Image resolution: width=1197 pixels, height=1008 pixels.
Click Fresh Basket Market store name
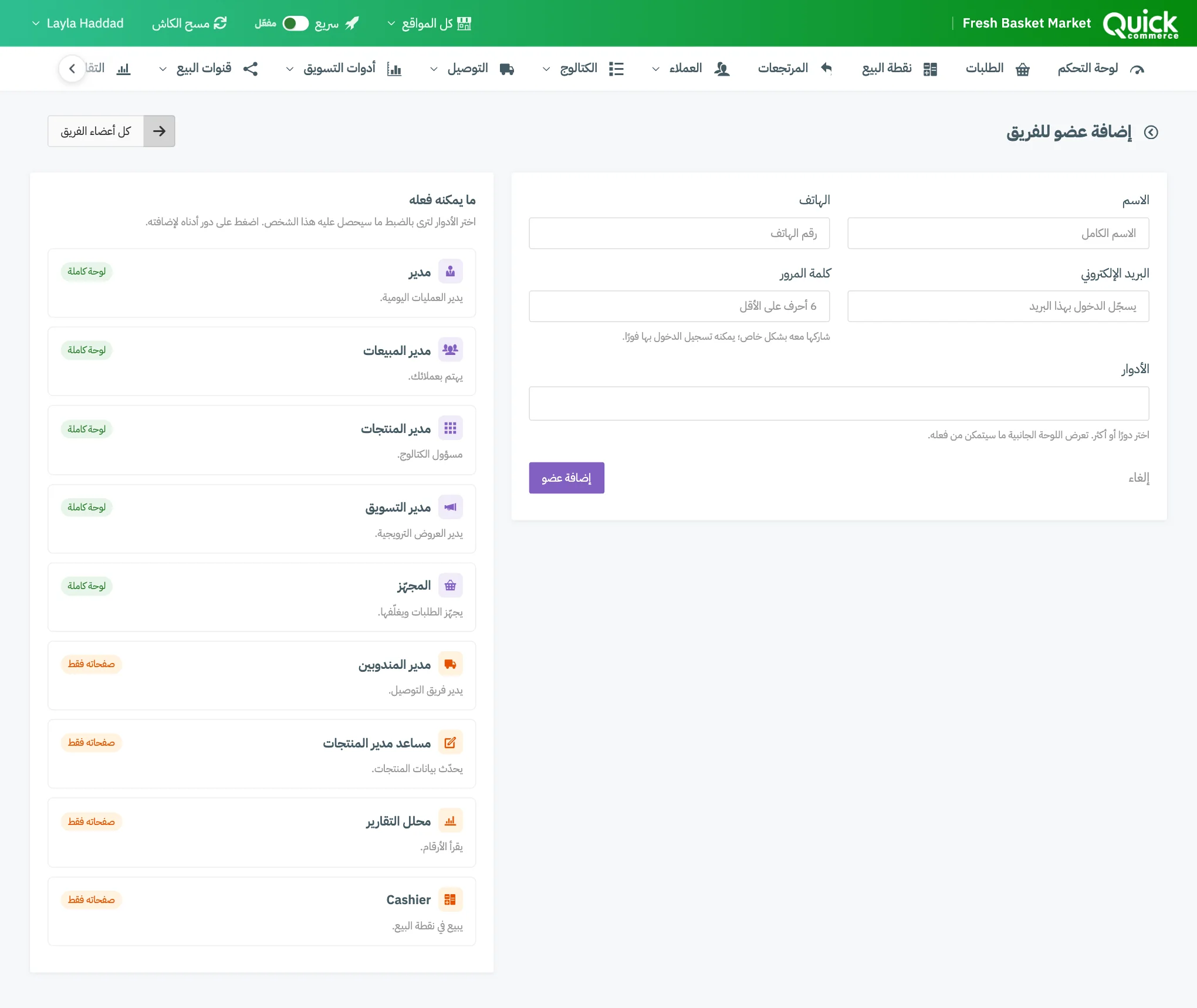point(1026,23)
